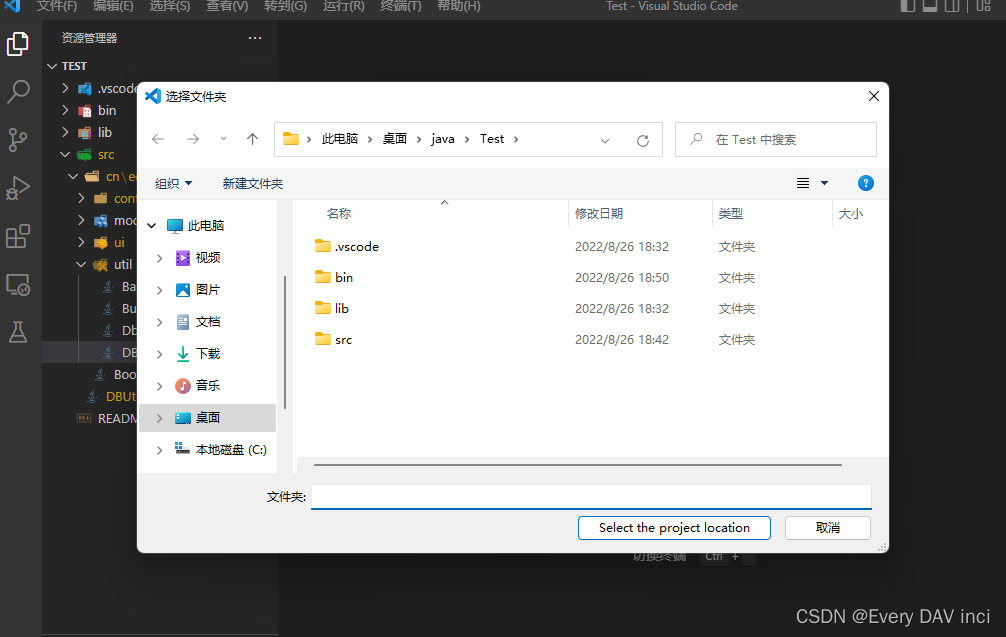
Task: Change the file view layout icon
Action: click(x=803, y=183)
